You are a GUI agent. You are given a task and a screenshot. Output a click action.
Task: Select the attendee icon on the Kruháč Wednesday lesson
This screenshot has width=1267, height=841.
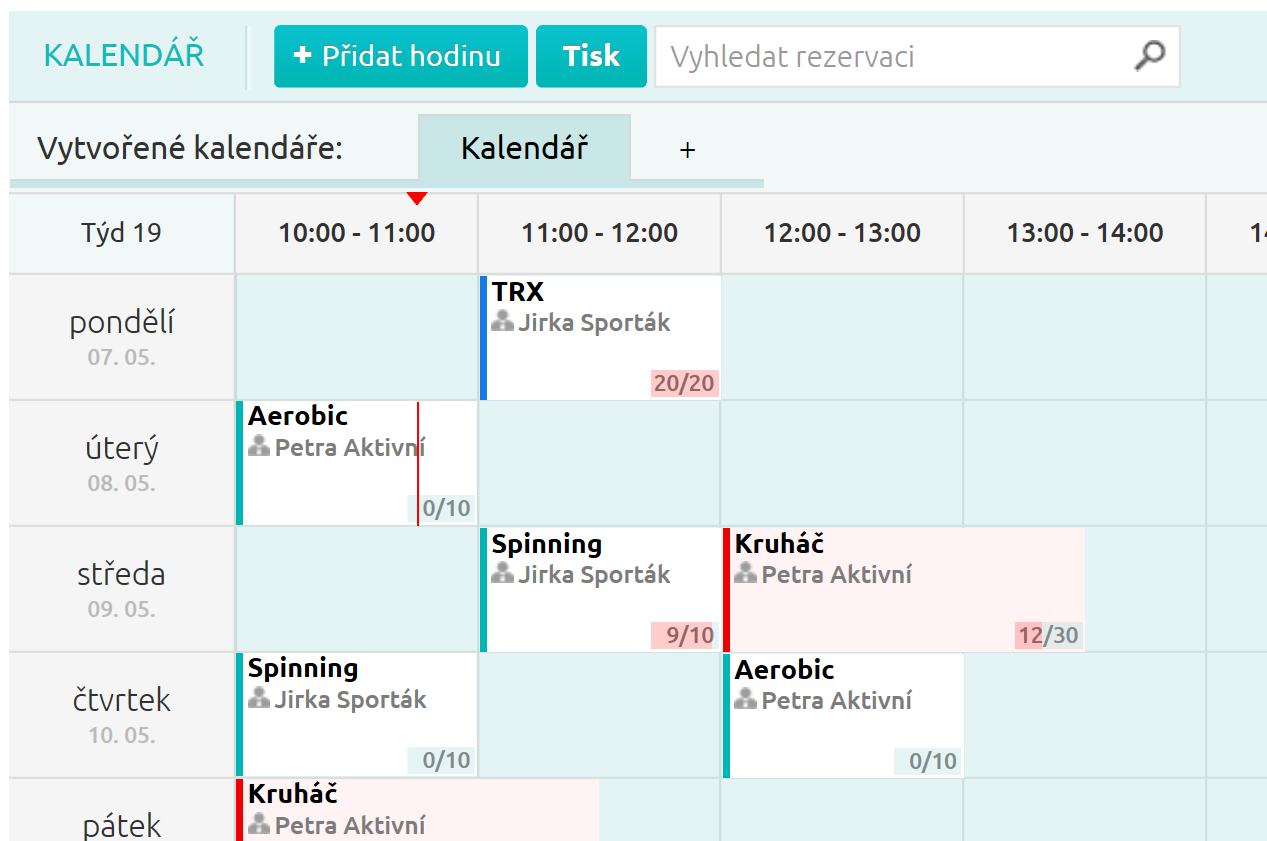tap(746, 574)
